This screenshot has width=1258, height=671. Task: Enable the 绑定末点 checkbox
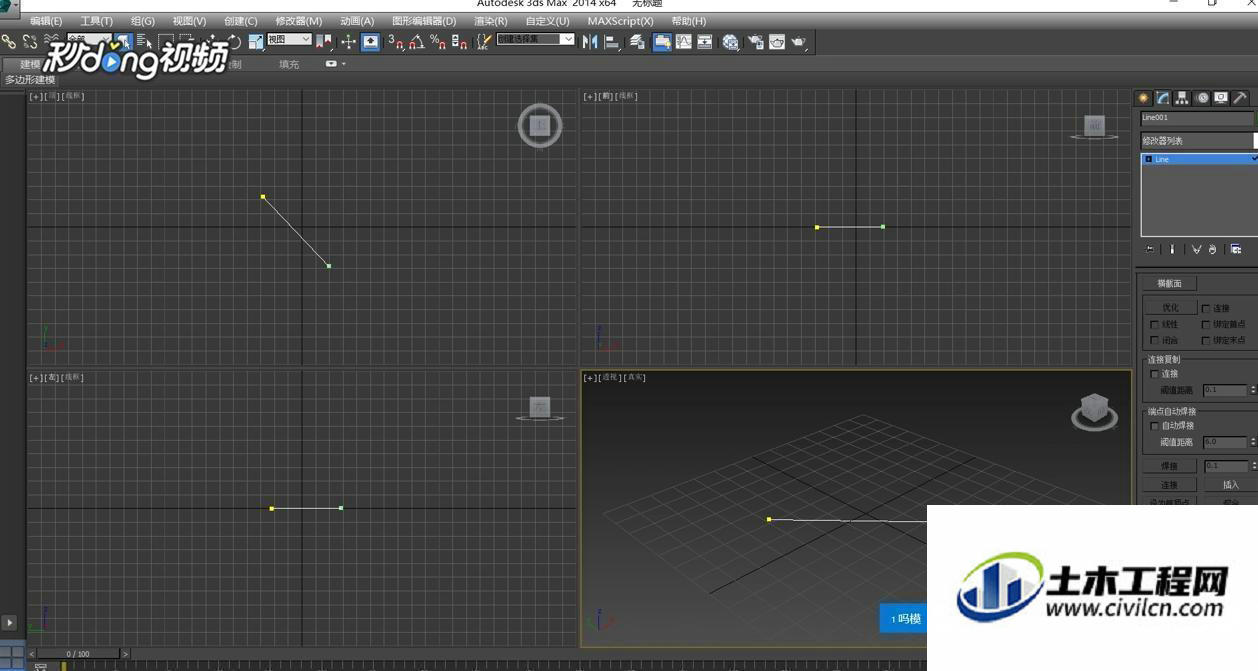pos(1206,340)
